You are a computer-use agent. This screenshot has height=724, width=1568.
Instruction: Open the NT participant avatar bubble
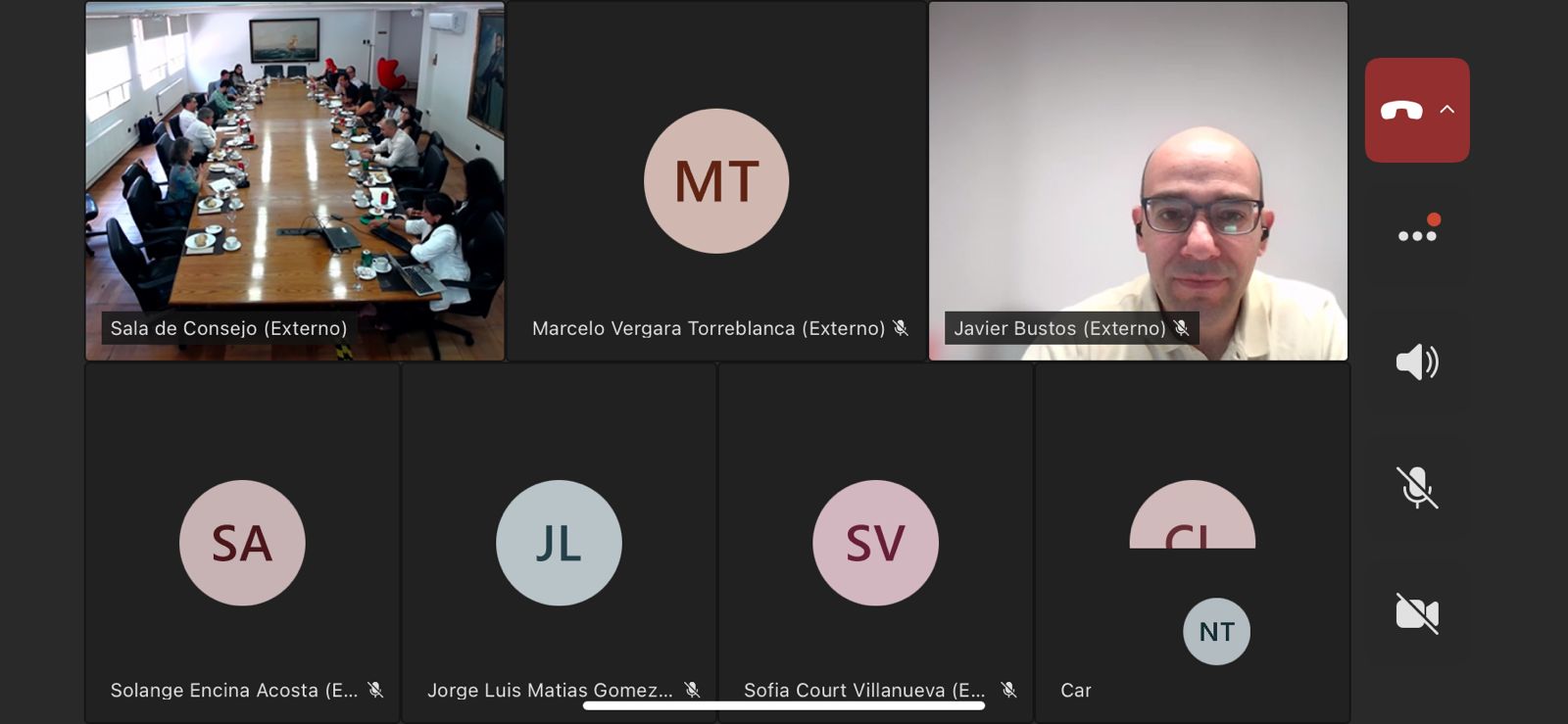pos(1216,632)
